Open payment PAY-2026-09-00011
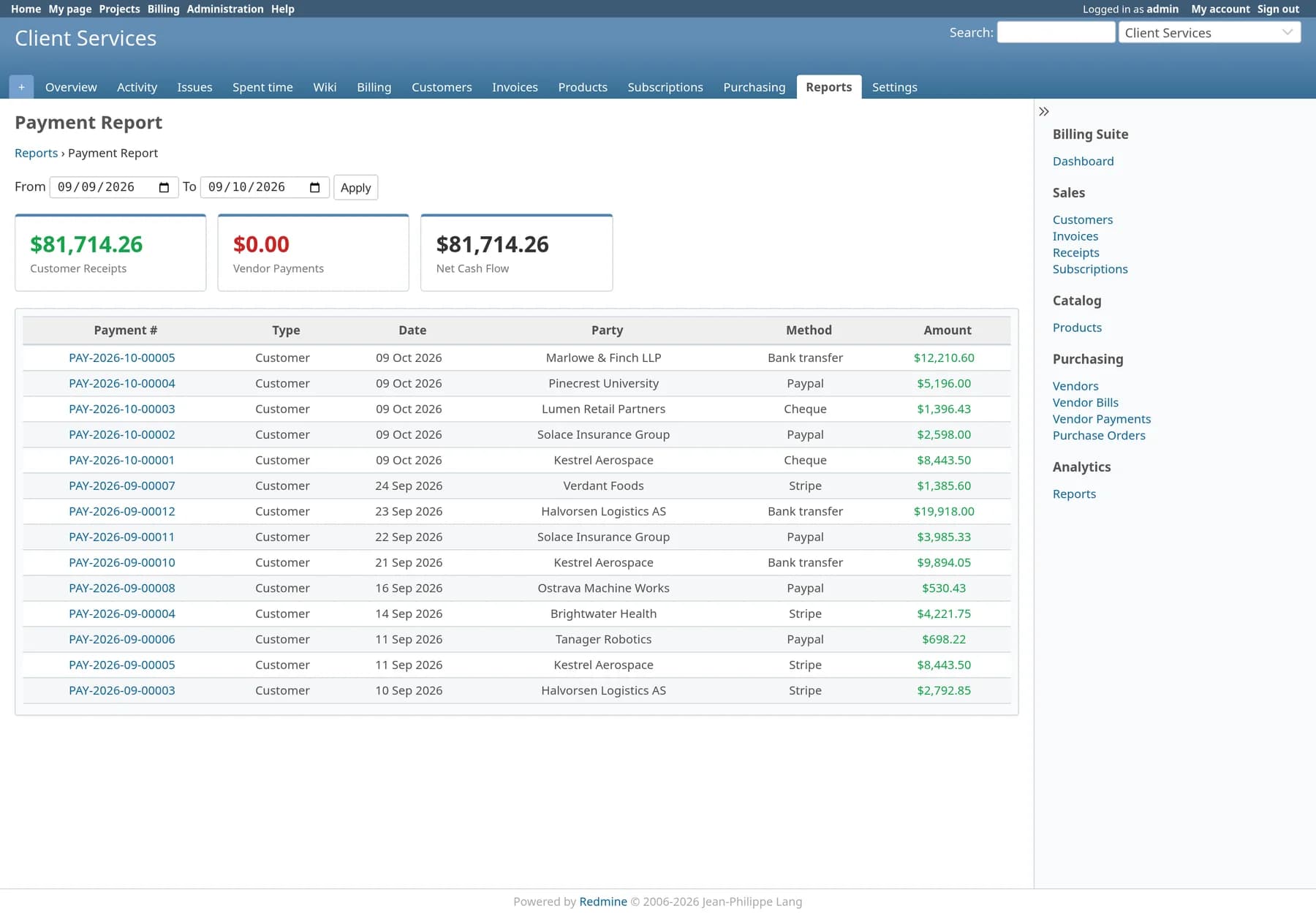This screenshot has height=914, width=1316. coord(121,537)
